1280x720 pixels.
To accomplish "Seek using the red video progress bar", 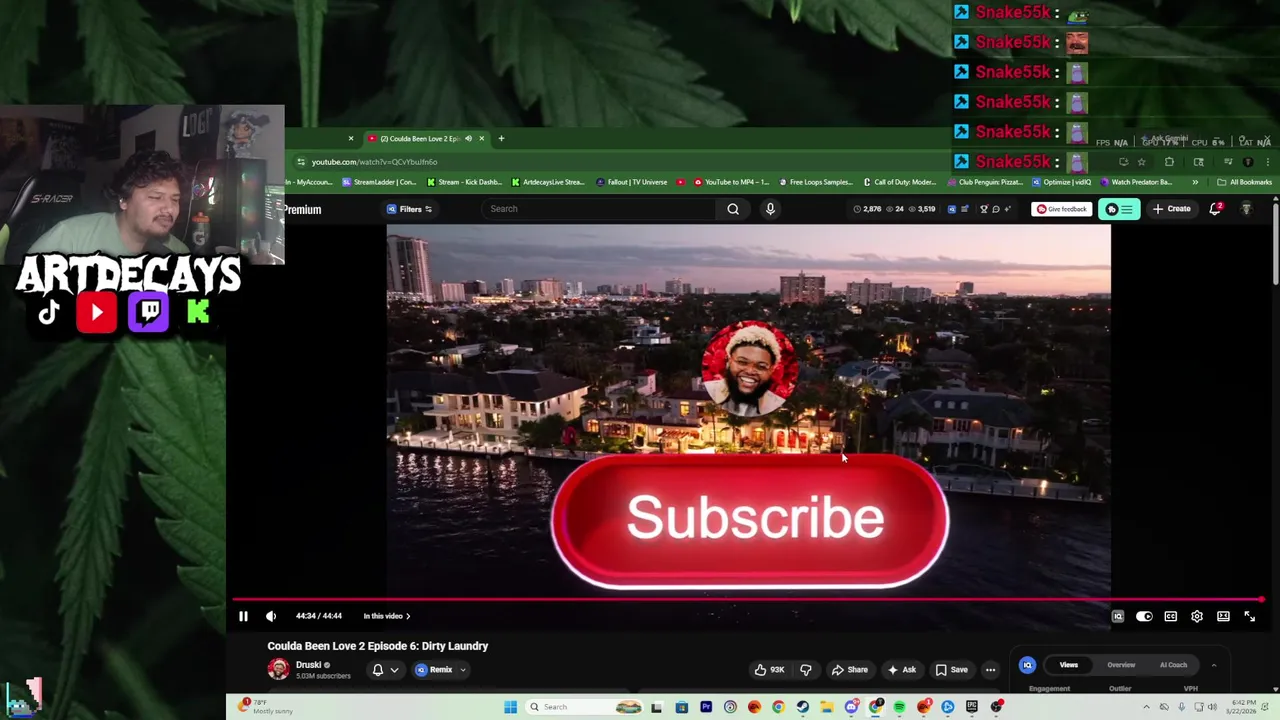I will pyautogui.click(x=748, y=600).
